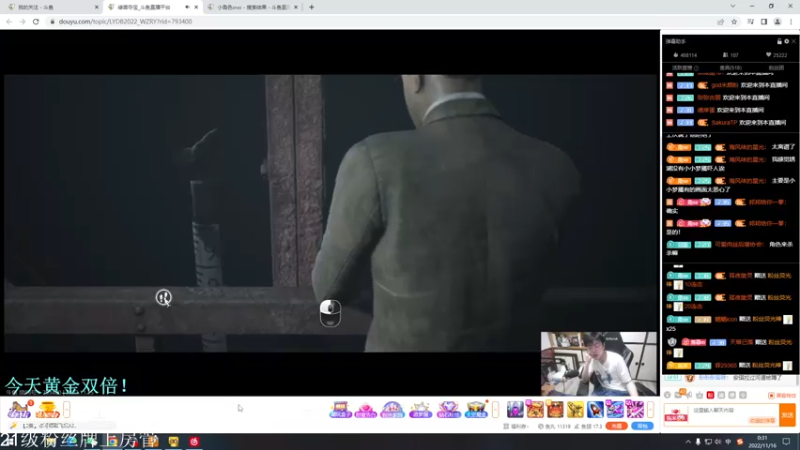Viewport: 800px width, 450px height.
Task: Open a new browser tab
Action: 311,7
